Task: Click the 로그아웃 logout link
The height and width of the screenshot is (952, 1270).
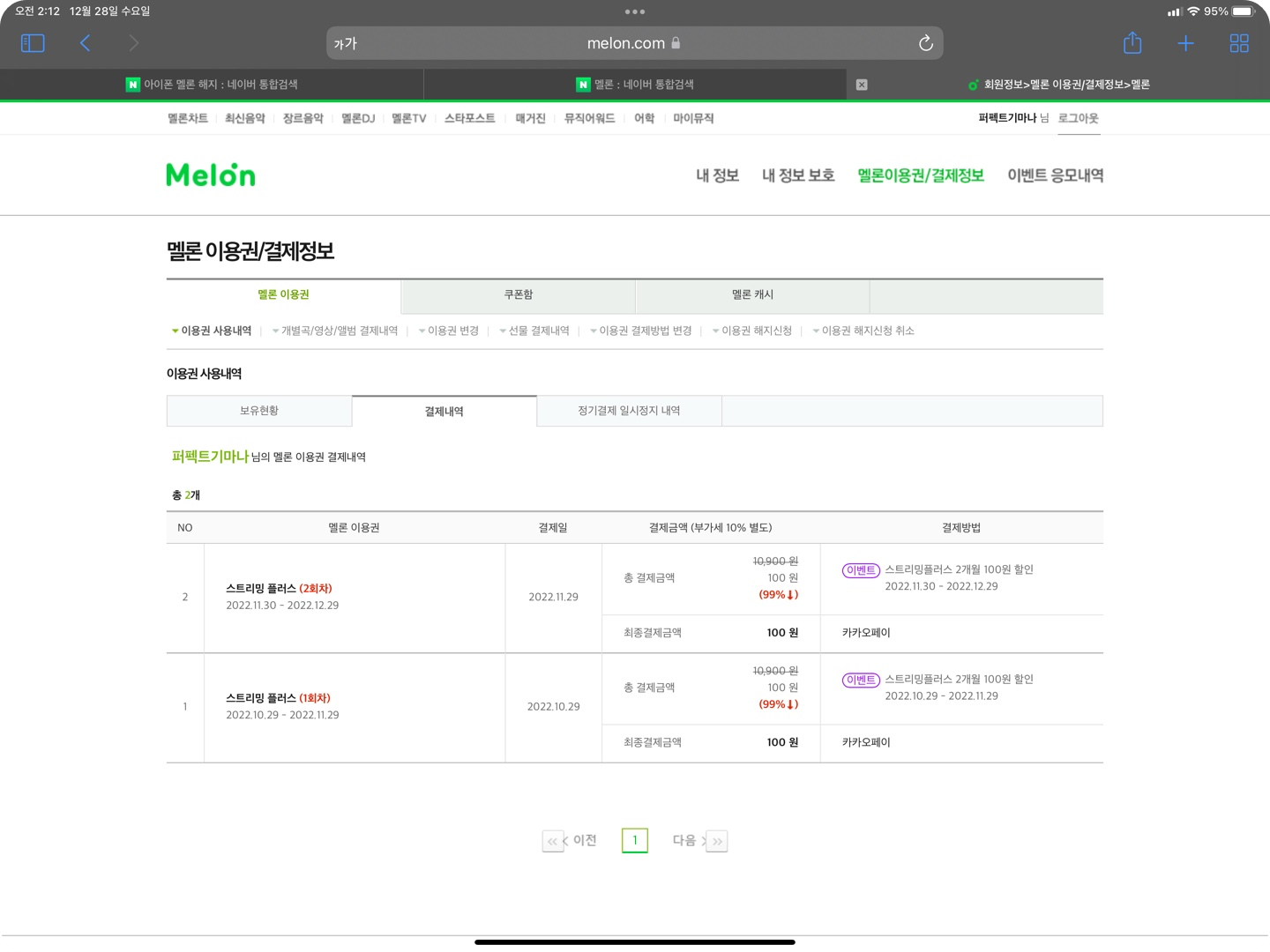Action: (1079, 118)
